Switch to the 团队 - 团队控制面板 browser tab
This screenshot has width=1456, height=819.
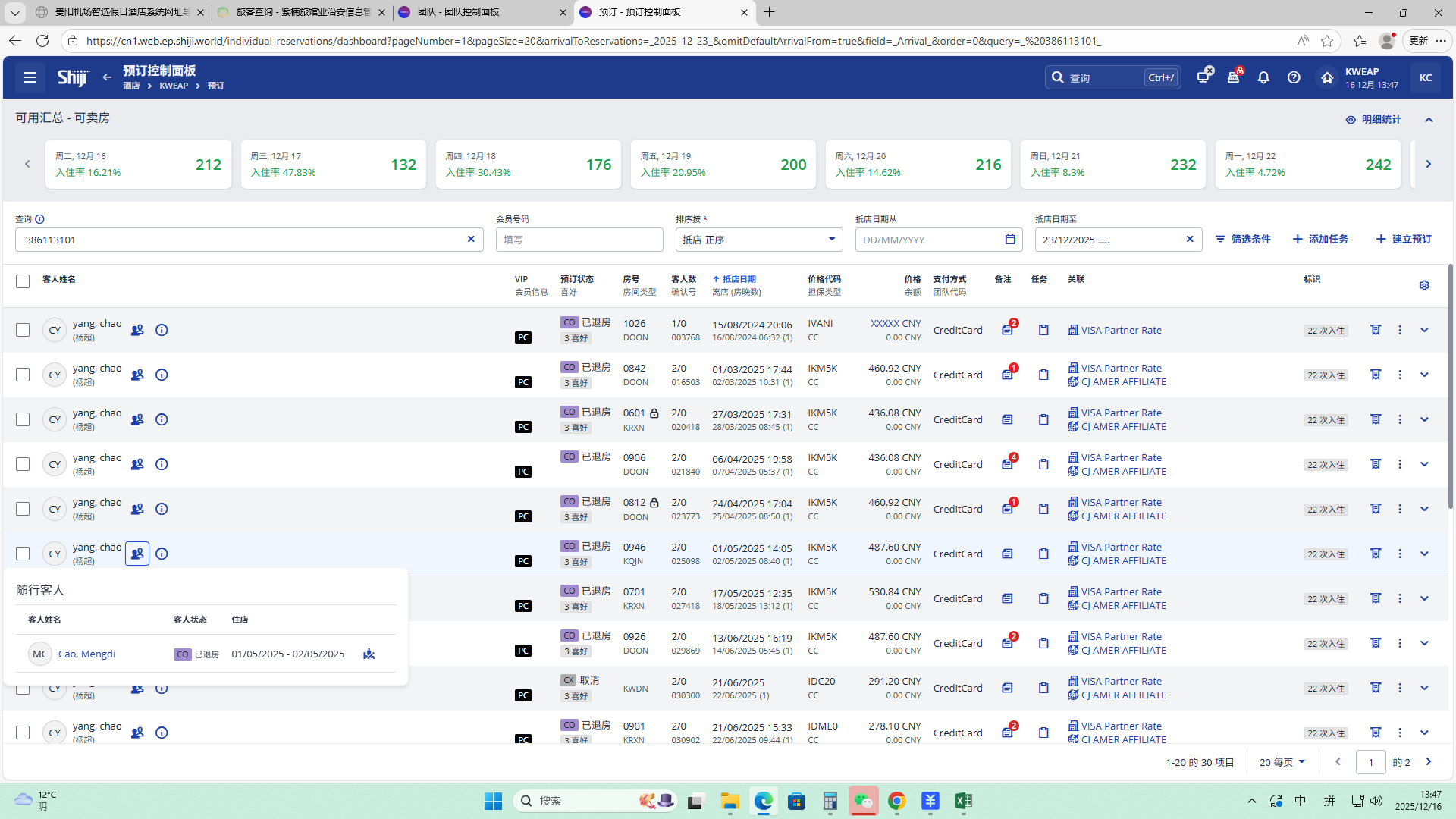458,12
